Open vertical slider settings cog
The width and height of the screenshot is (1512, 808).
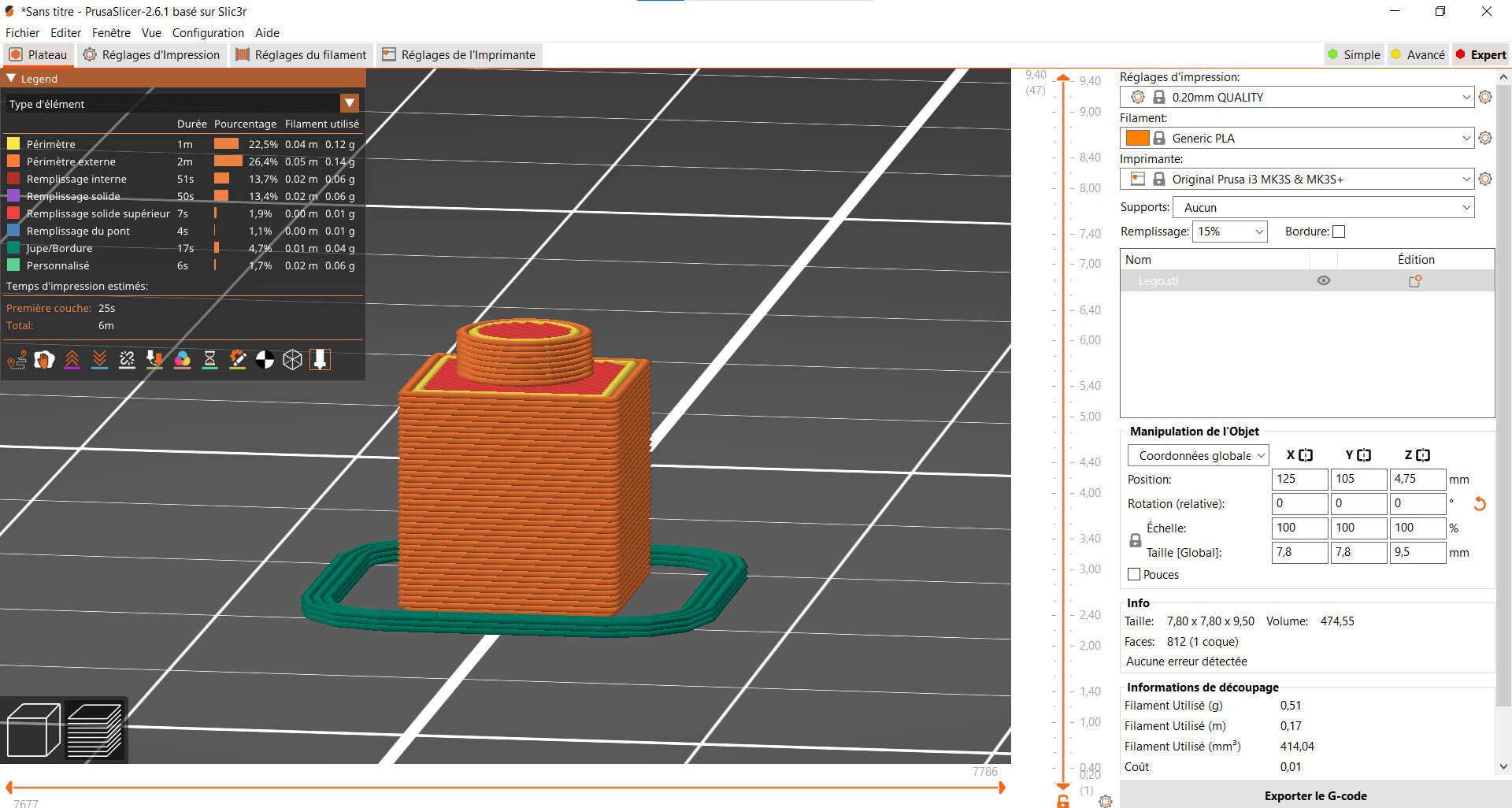[x=1106, y=801]
